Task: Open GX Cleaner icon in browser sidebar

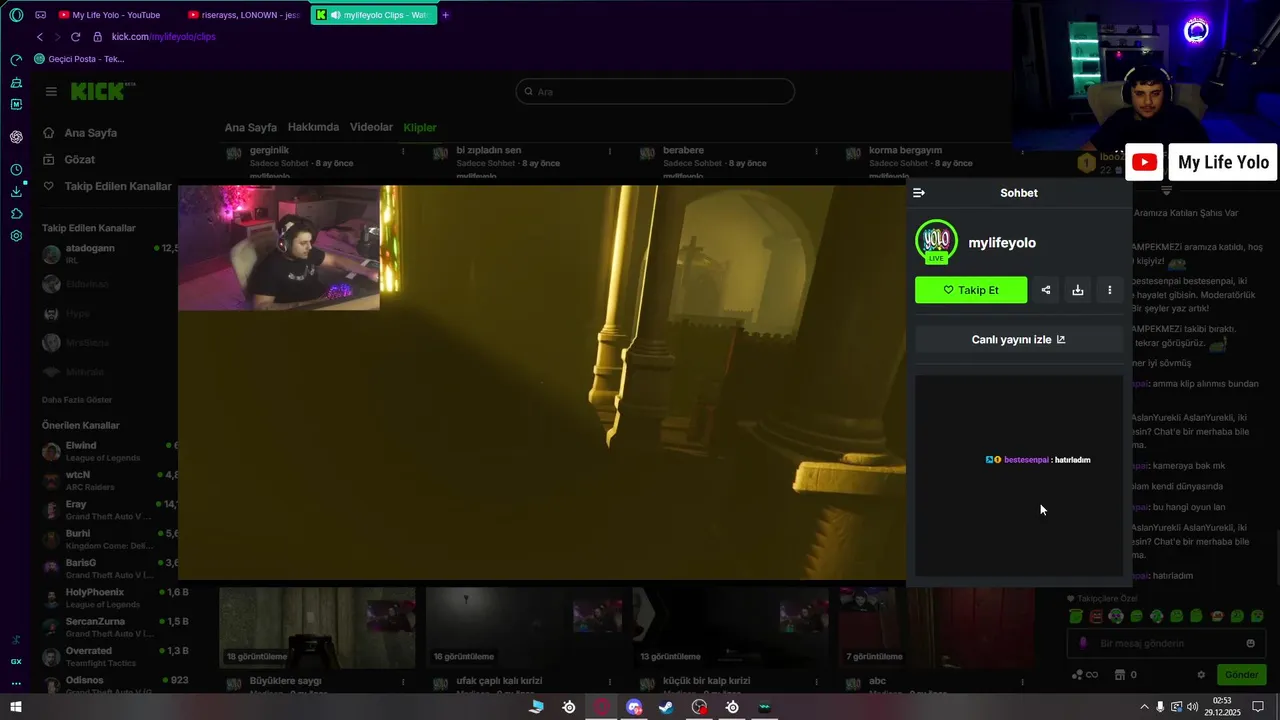Action: click(16, 82)
